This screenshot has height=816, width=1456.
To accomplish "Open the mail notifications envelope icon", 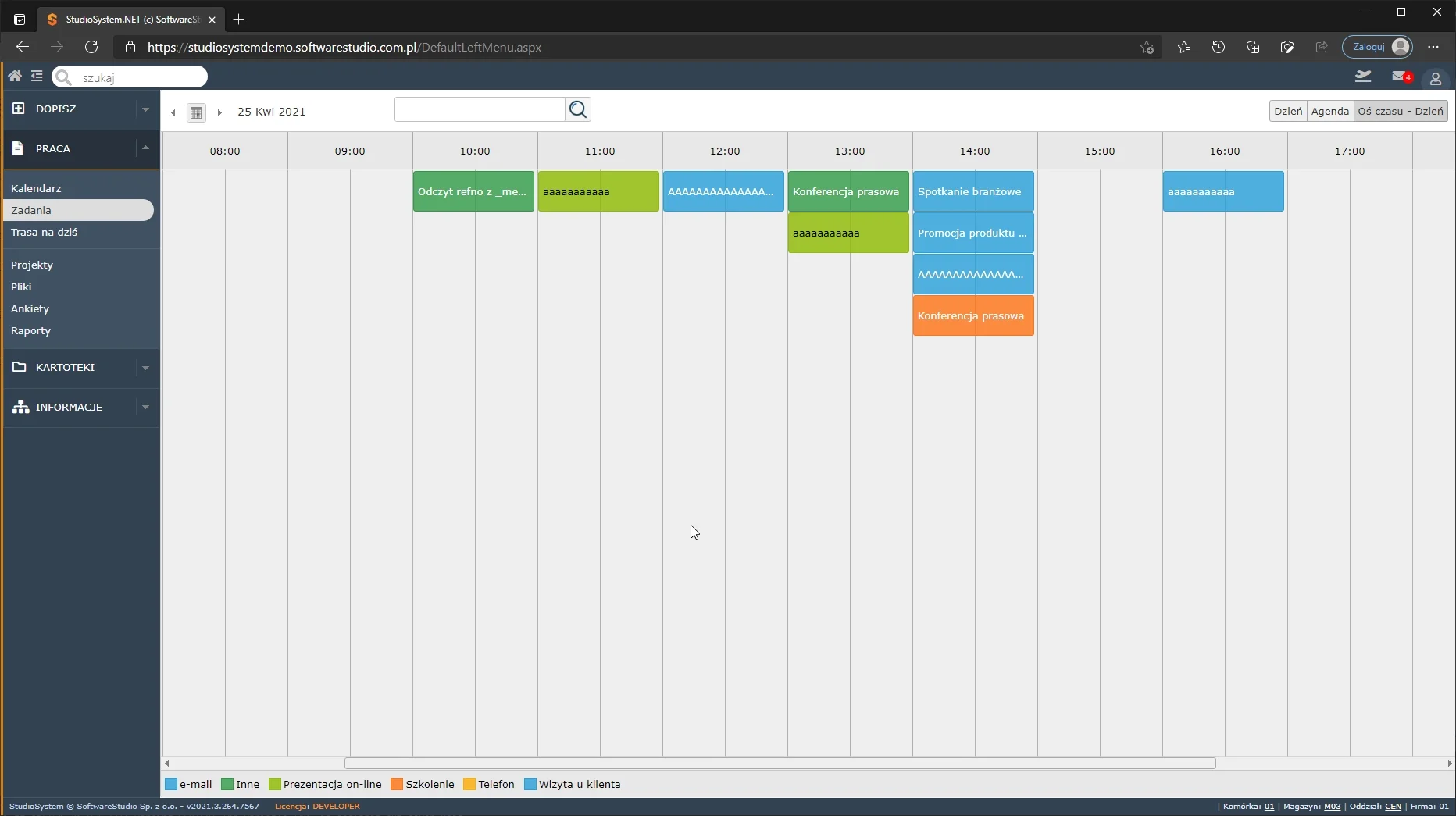I will point(1399,77).
